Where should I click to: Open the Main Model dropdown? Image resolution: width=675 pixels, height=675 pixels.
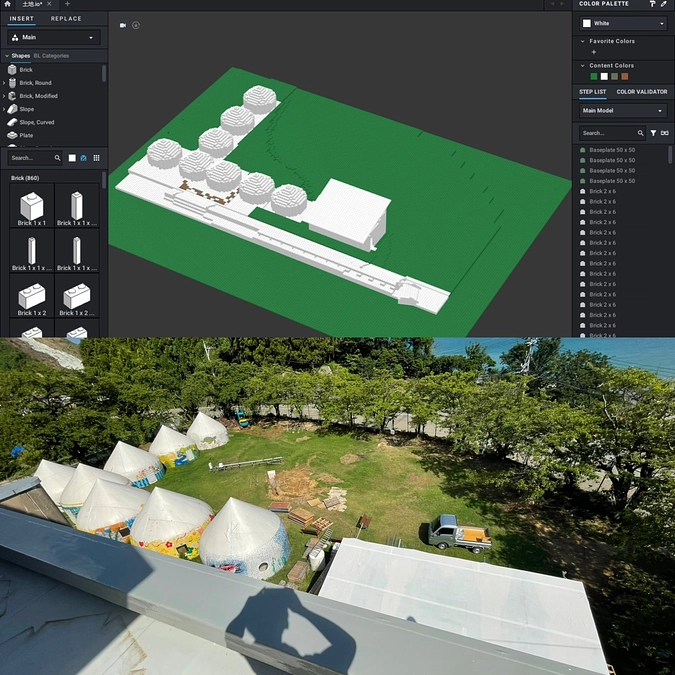click(x=623, y=110)
